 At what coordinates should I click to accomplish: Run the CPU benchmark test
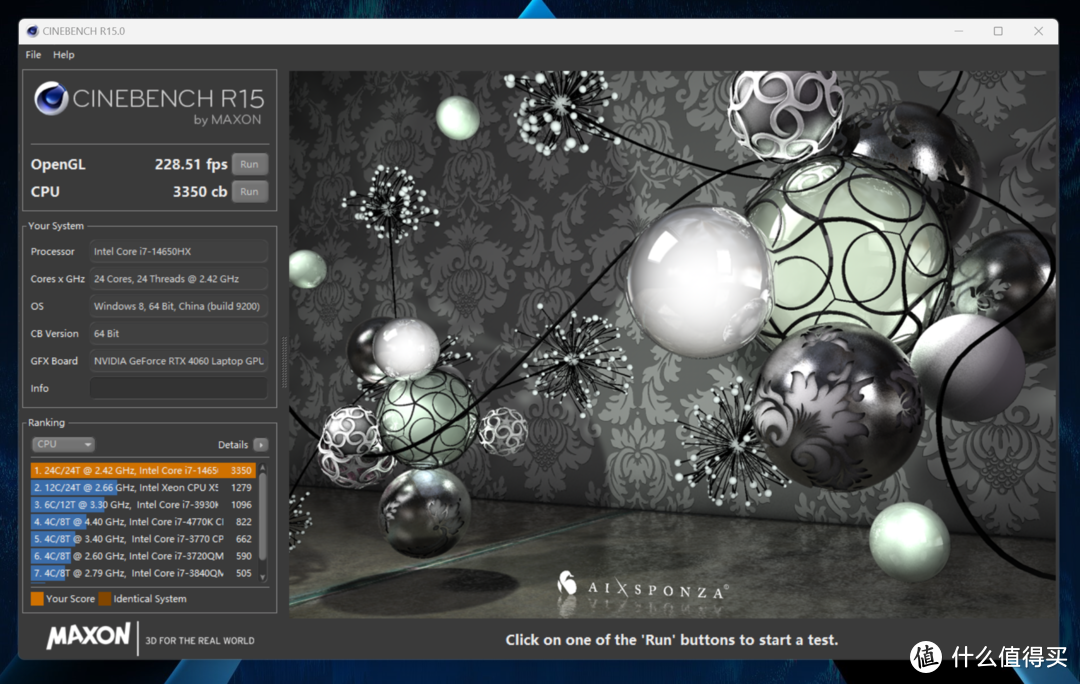(x=249, y=191)
